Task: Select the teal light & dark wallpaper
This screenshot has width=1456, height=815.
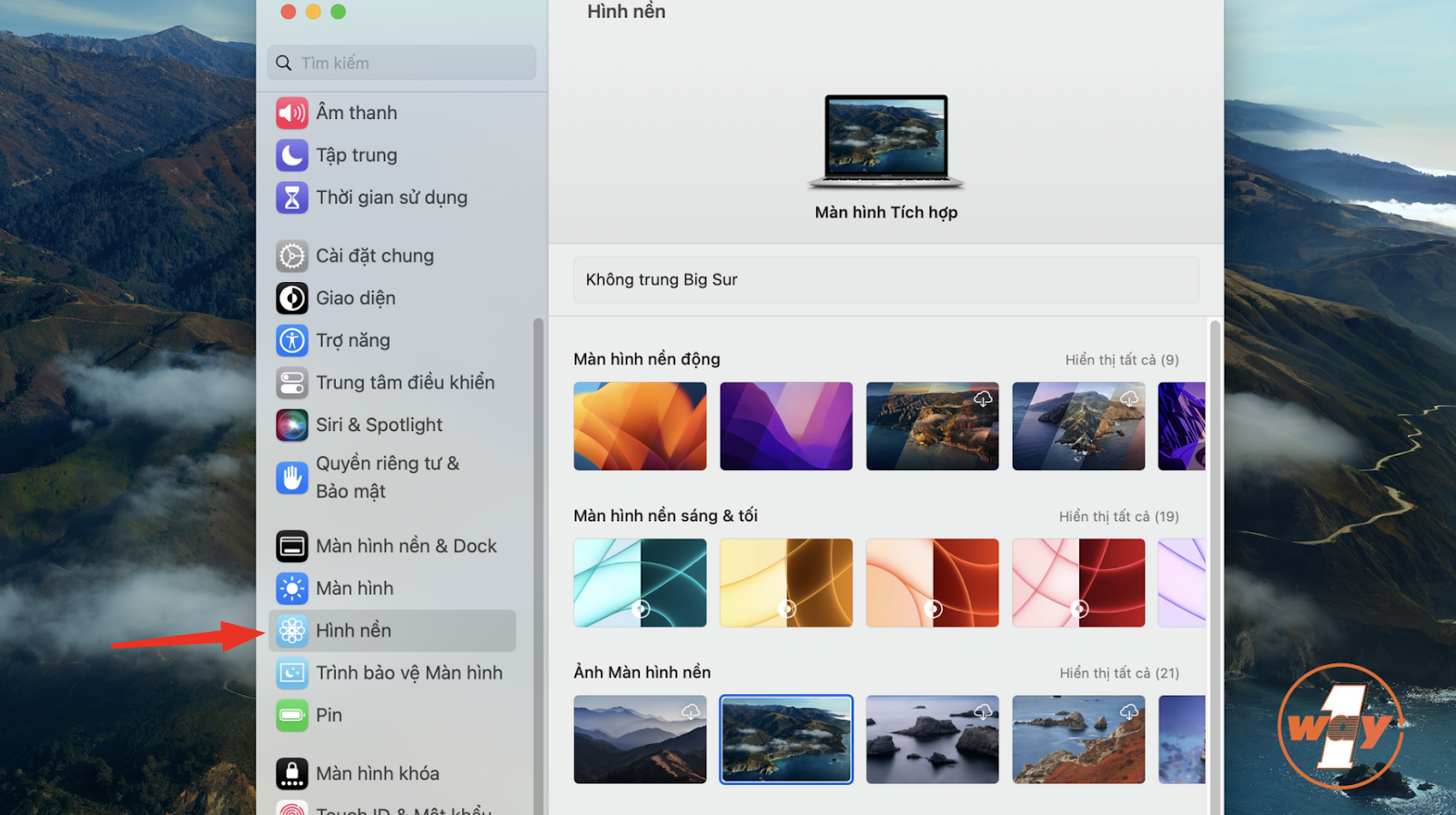Action: 640,583
